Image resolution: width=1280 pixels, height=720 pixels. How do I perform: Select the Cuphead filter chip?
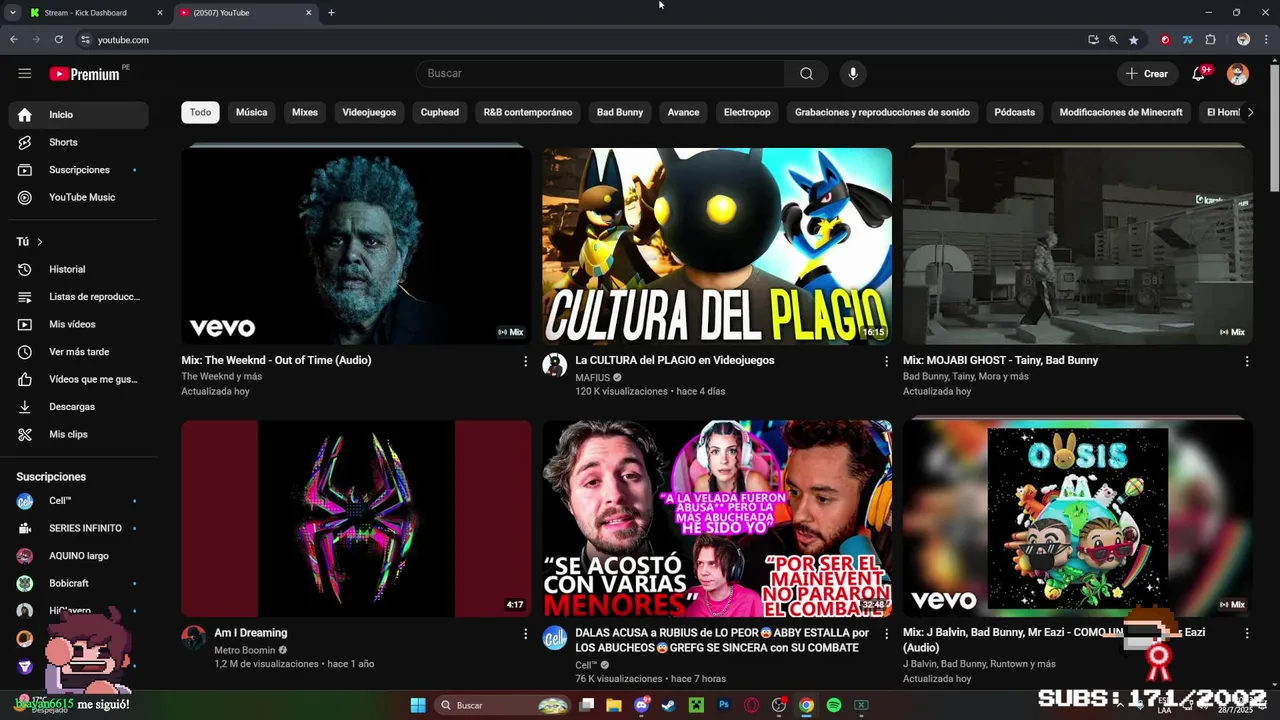[440, 112]
